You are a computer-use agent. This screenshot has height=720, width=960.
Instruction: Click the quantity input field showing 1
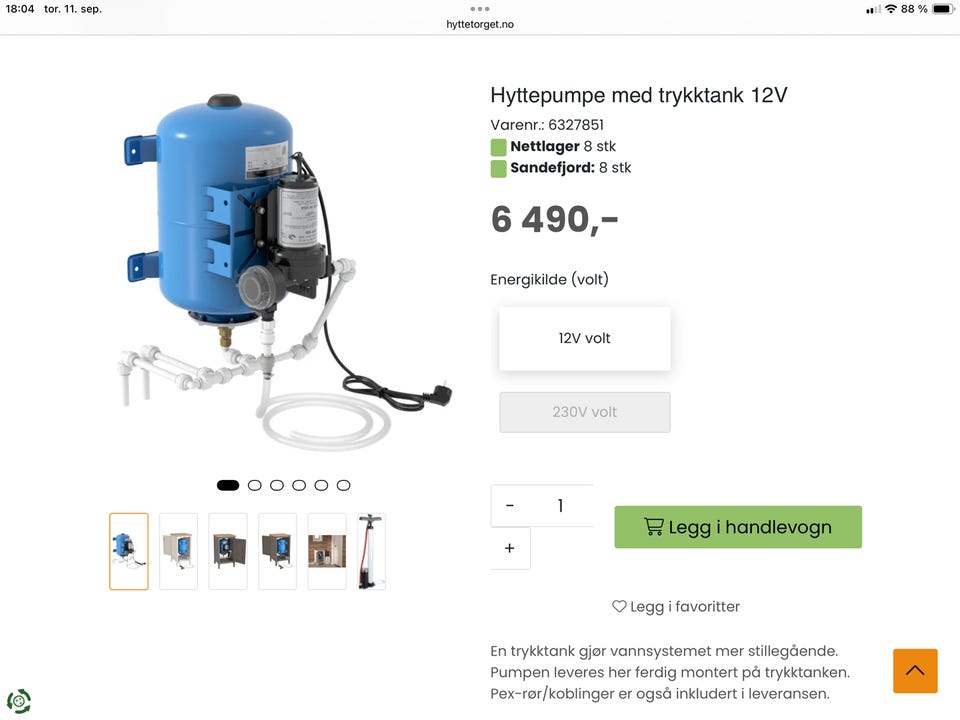[561, 506]
